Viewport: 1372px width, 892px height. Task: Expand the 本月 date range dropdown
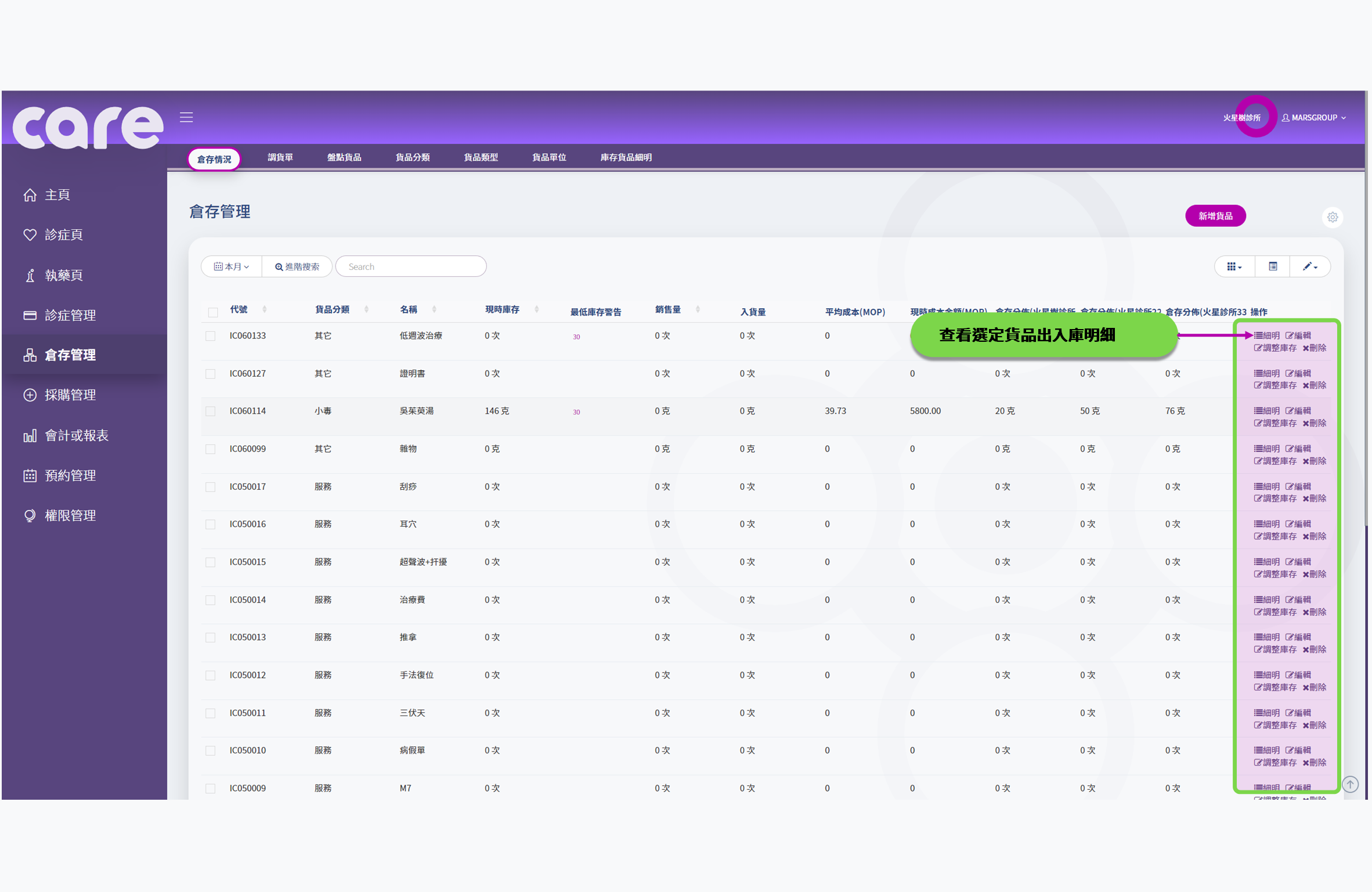coord(232,266)
